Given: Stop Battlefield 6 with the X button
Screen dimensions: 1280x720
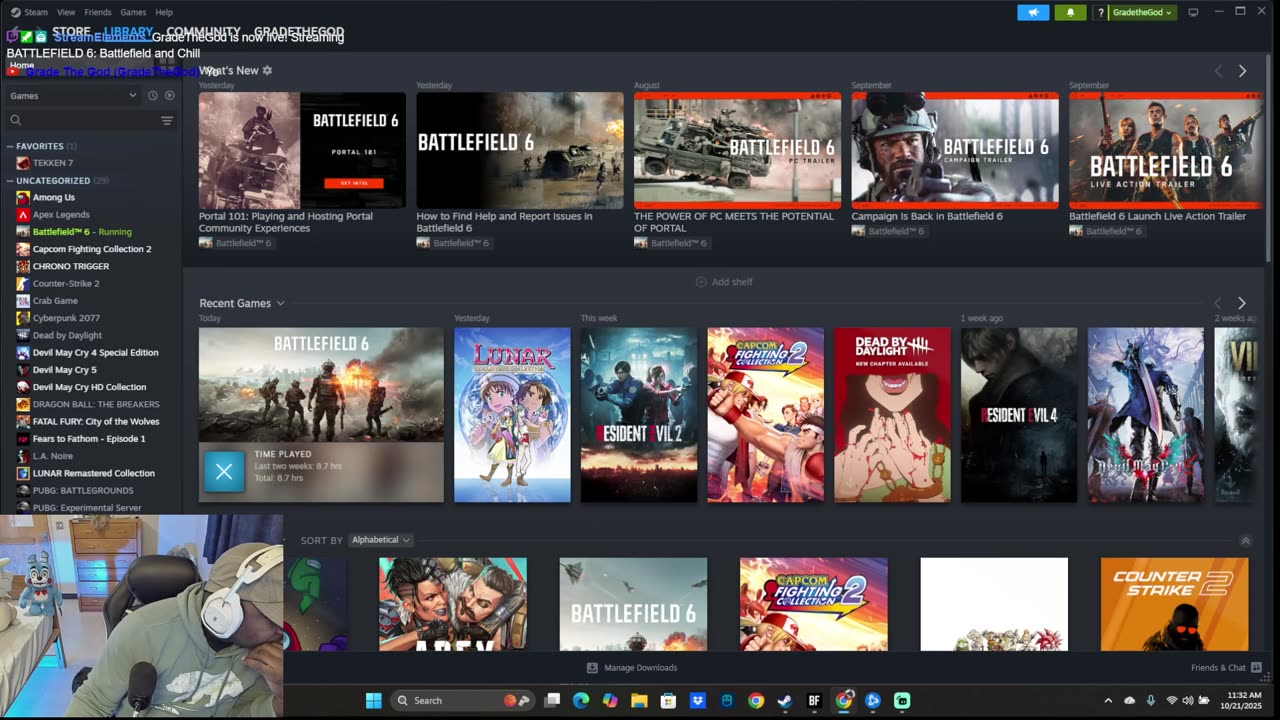Looking at the screenshot, I should pyautogui.click(x=224, y=472).
